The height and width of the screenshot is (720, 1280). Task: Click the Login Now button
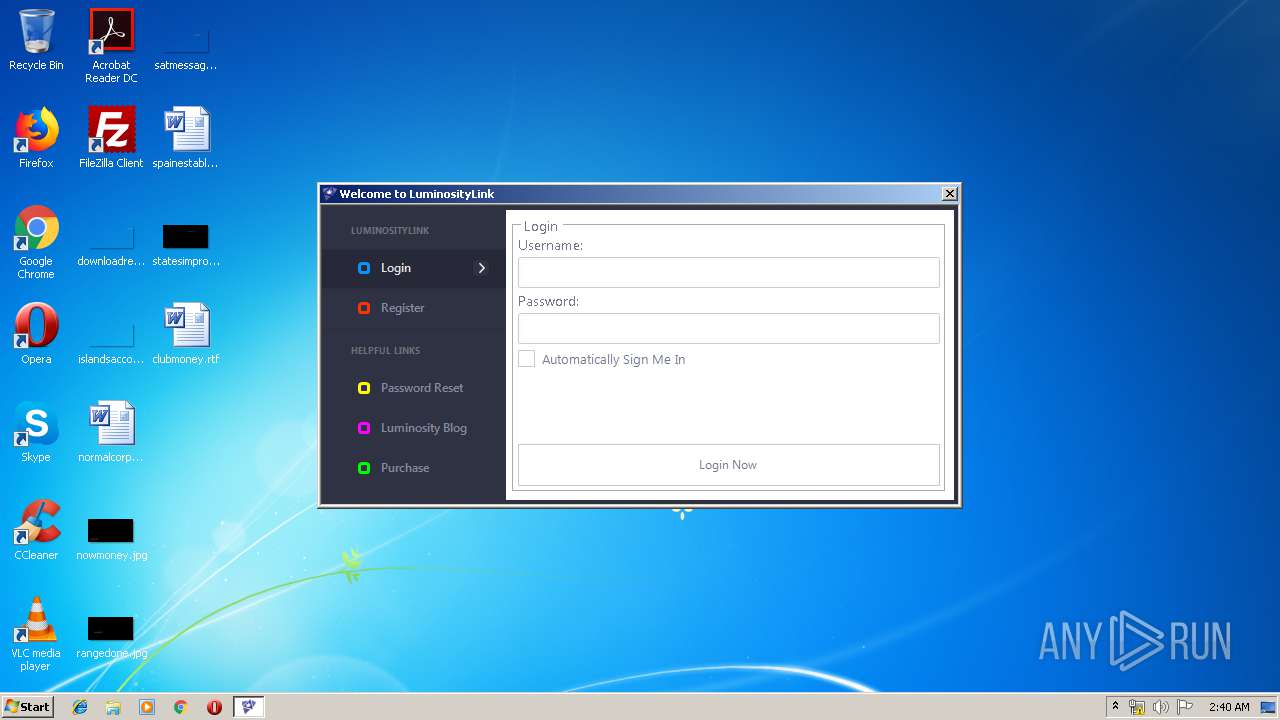pyautogui.click(x=728, y=465)
